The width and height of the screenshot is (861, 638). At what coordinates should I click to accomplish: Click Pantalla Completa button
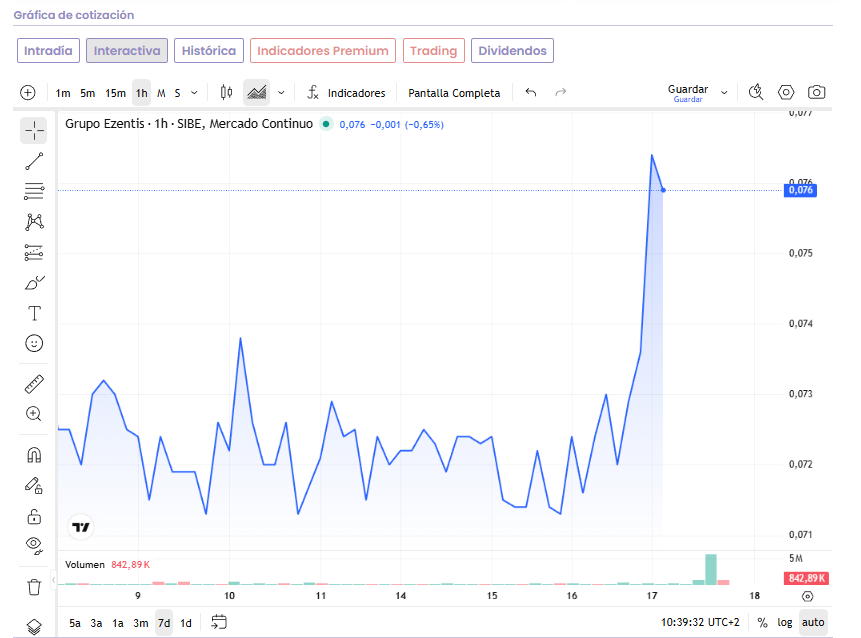(x=454, y=93)
